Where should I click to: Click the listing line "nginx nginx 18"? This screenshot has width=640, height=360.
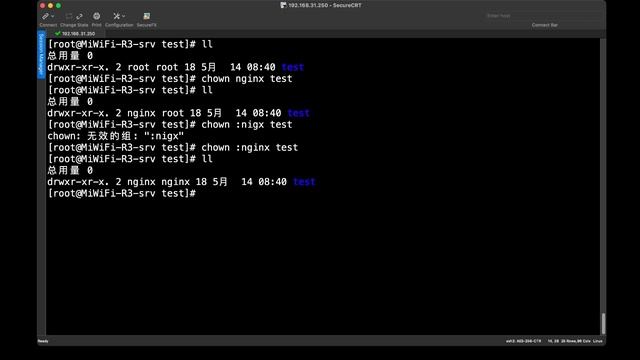pyautogui.click(x=181, y=182)
